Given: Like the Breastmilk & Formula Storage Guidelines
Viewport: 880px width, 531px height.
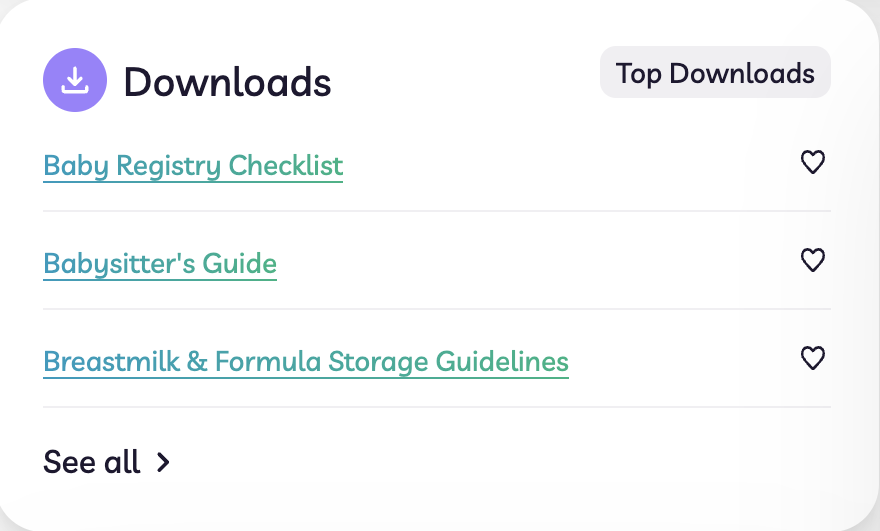Looking at the screenshot, I should 812,358.
